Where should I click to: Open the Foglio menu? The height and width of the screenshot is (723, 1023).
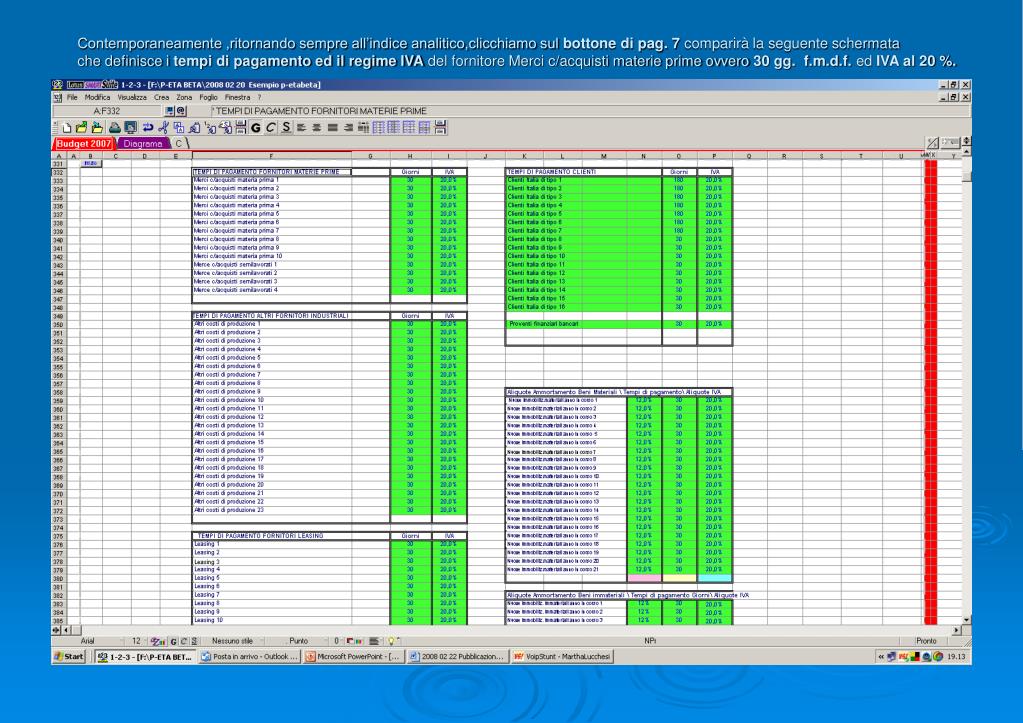click(x=208, y=97)
